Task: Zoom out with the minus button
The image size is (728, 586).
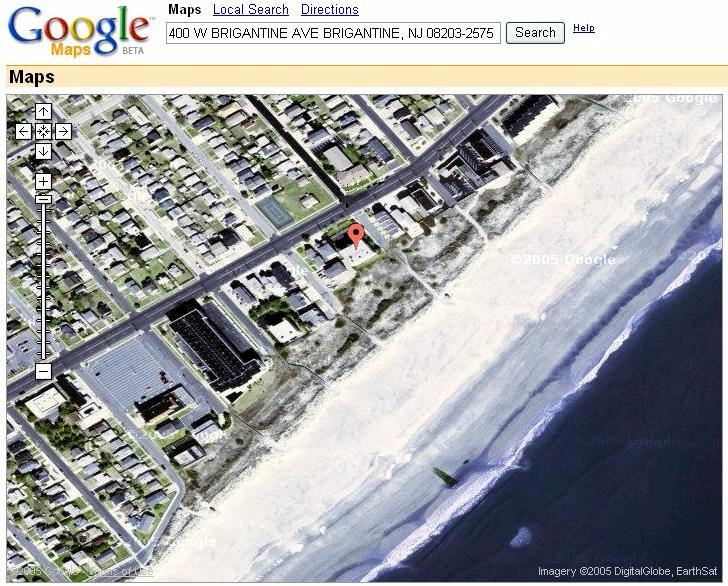Action: [x=43, y=371]
